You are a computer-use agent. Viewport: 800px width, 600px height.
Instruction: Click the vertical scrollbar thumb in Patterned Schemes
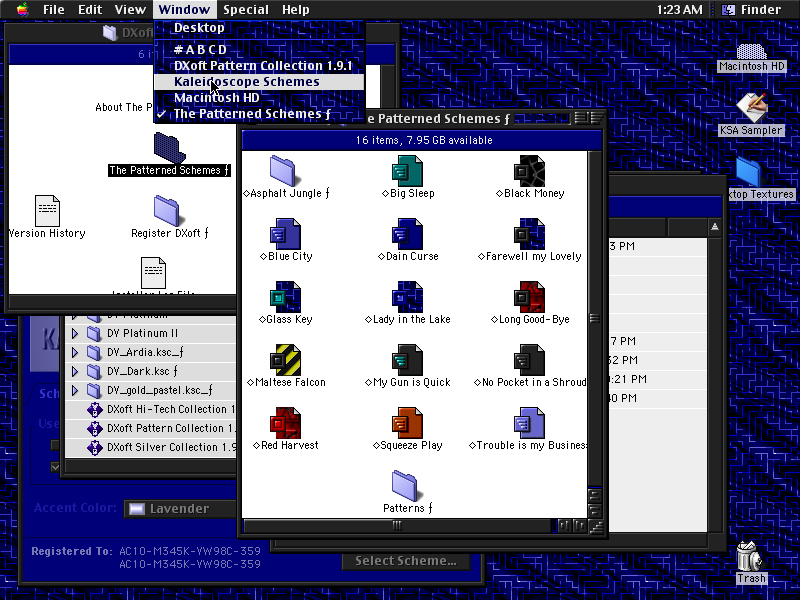[594, 318]
